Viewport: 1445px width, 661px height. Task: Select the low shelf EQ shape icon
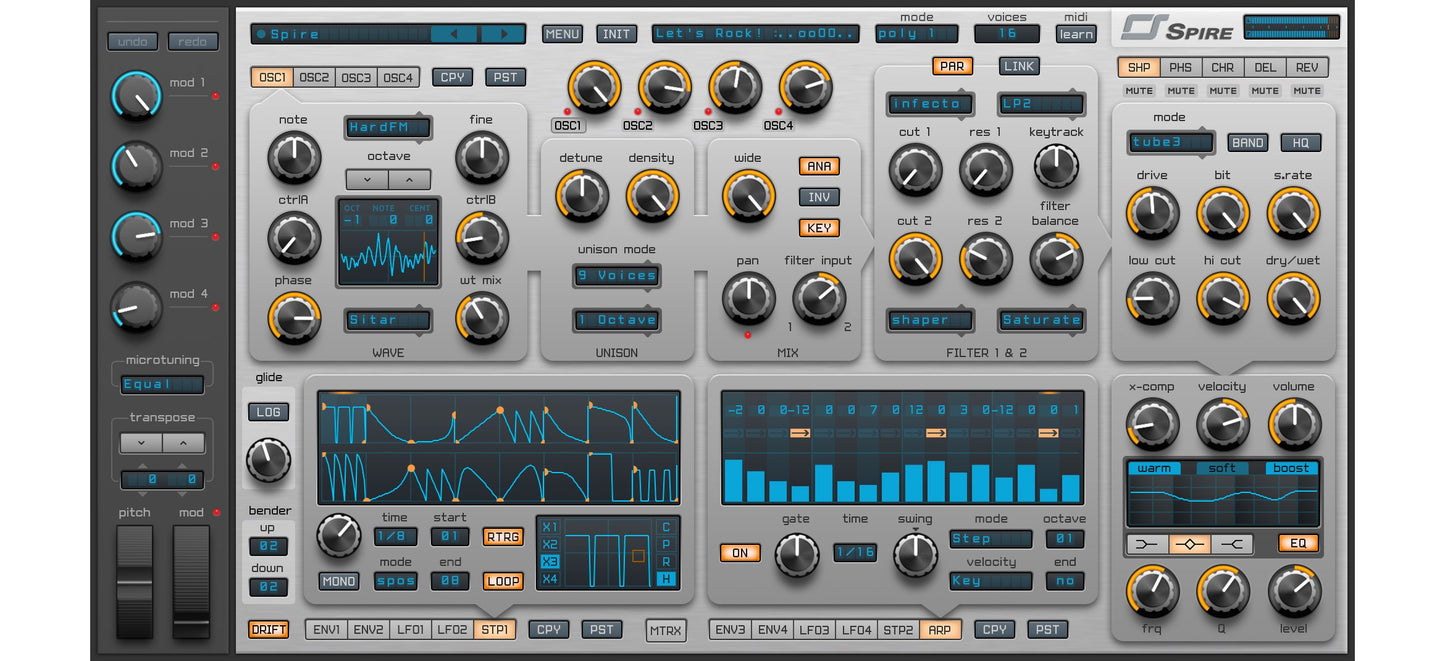coord(1148,544)
